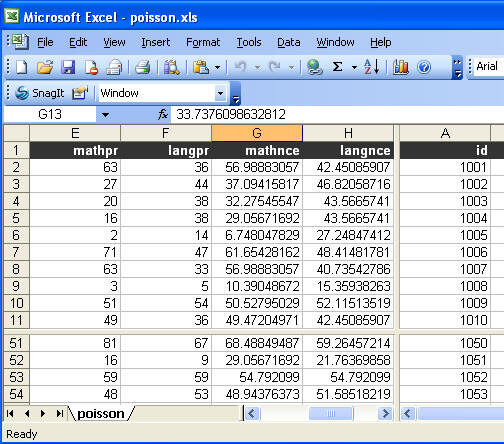Screen dimensions: 504x444
Task: Open a file with the Open folder icon
Action: pos(45,67)
